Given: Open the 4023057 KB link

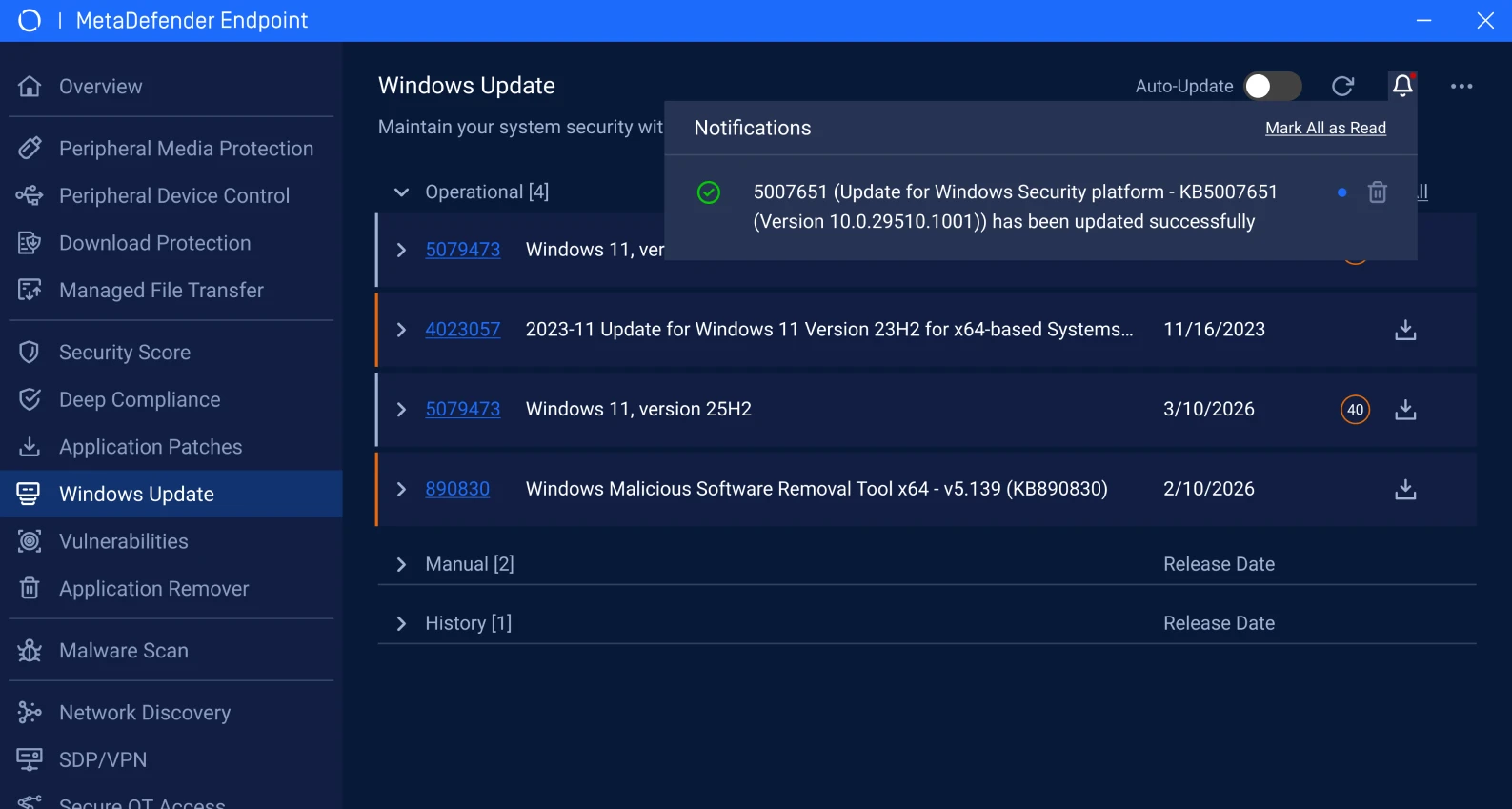Looking at the screenshot, I should click(462, 330).
